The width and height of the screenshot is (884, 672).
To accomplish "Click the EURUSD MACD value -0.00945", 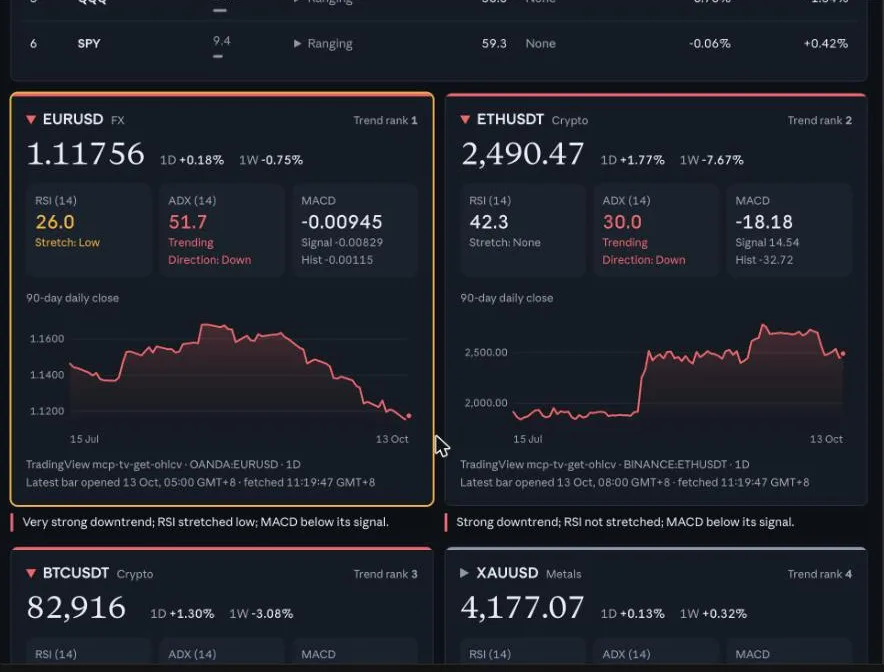I will coord(342,222).
